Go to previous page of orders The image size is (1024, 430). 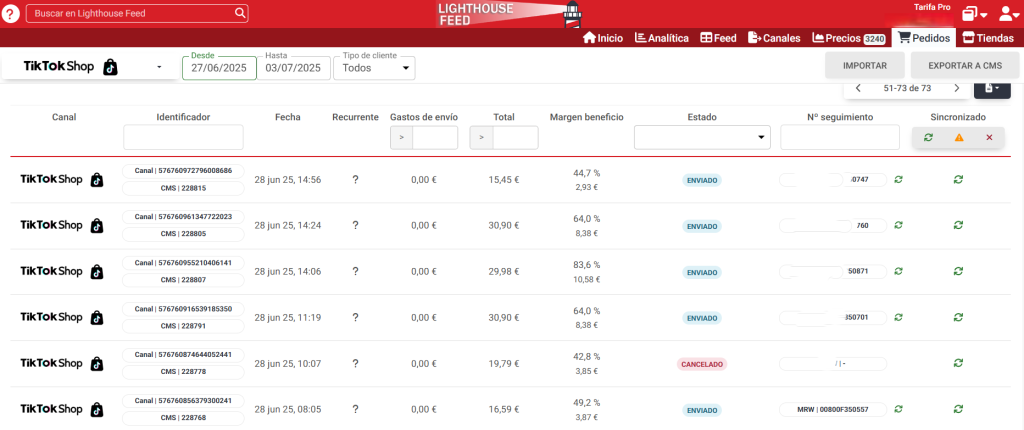point(858,88)
